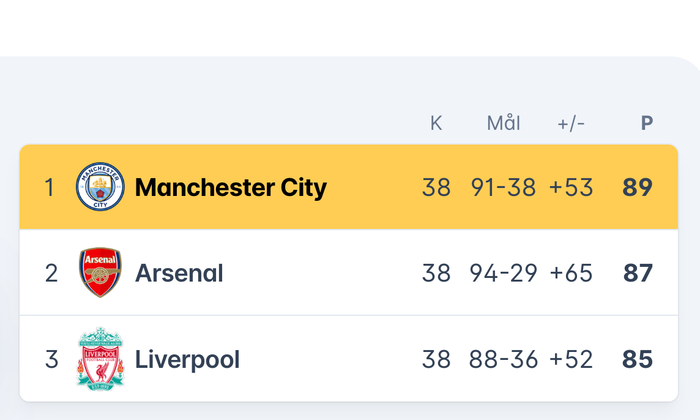Click Liverpool's 85 points value
Image resolution: width=700 pixels, height=420 pixels.
click(637, 359)
